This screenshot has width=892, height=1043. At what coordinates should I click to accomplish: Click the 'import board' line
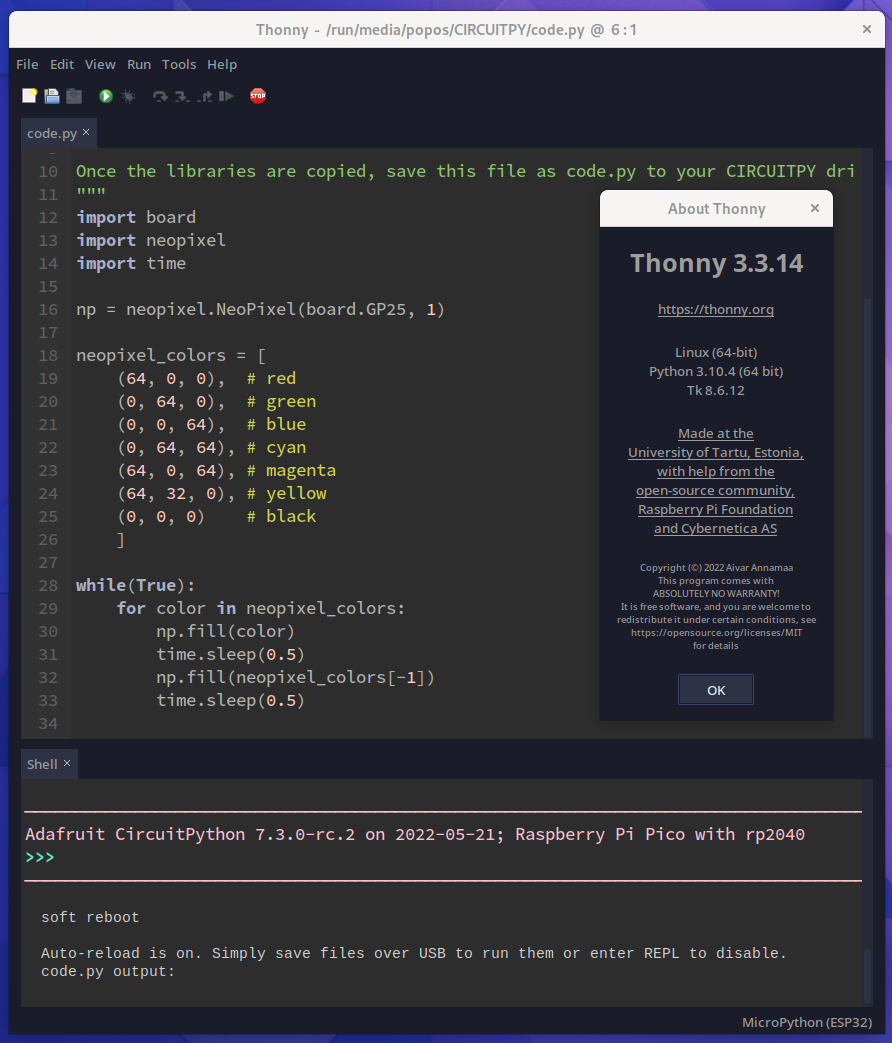pyautogui.click(x=136, y=218)
